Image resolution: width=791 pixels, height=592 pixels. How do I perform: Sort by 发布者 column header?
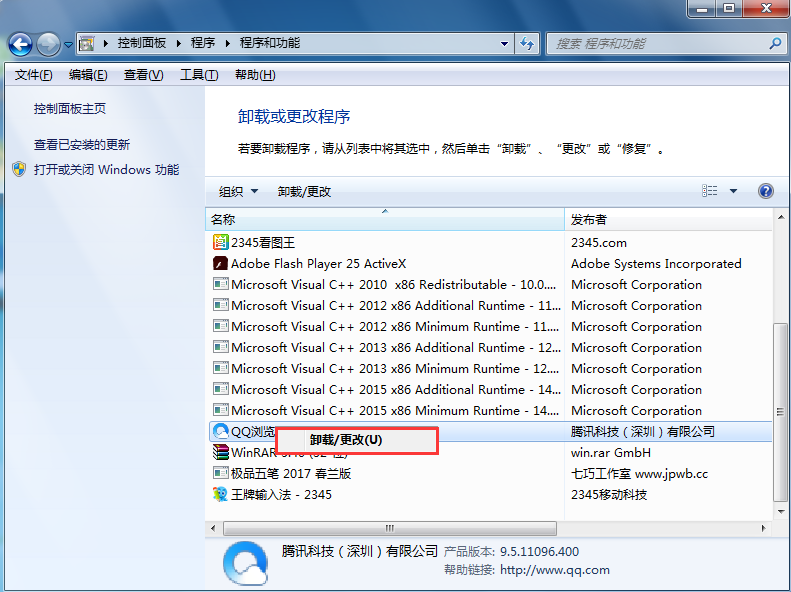pos(668,219)
